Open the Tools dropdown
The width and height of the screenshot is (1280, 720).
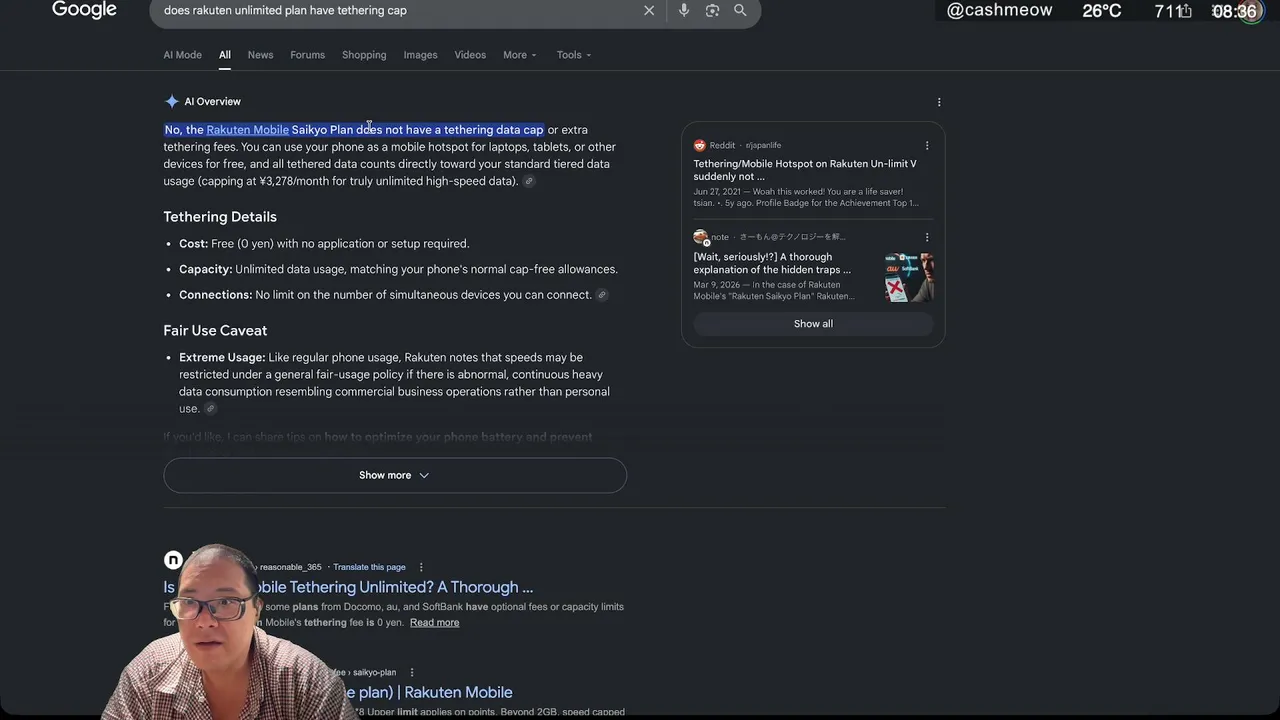point(574,55)
